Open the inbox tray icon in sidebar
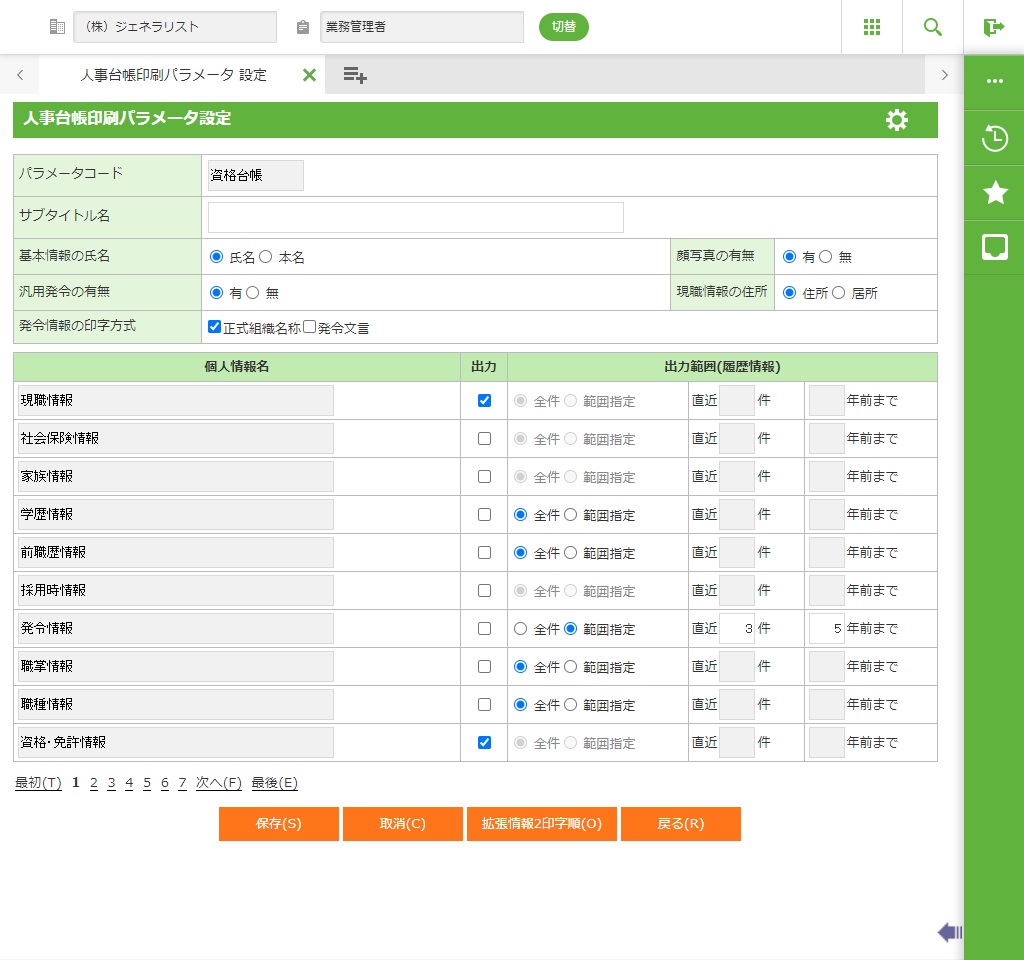The width and height of the screenshot is (1024, 960). 995,247
